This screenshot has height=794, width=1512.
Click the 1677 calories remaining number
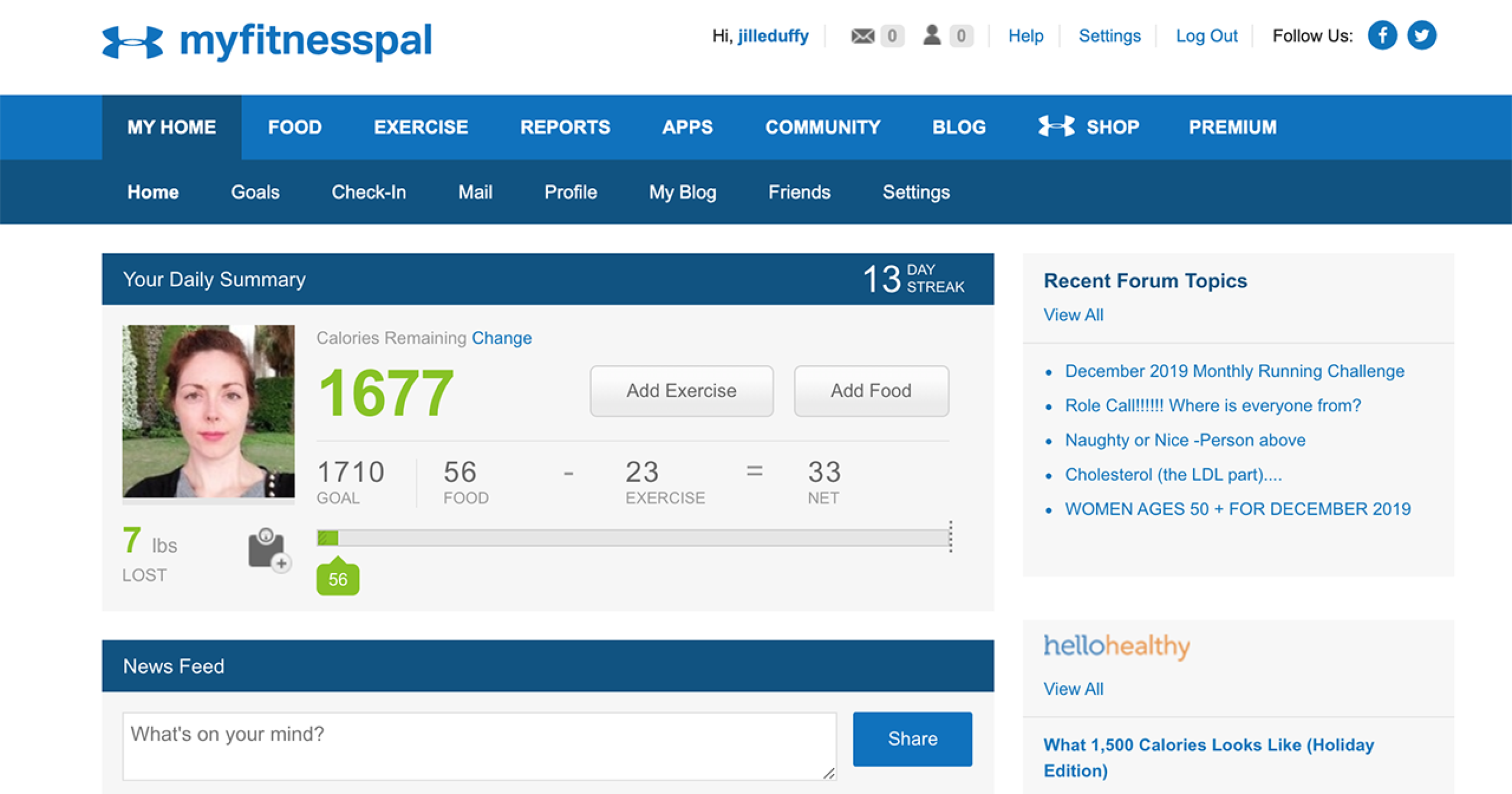coord(386,393)
